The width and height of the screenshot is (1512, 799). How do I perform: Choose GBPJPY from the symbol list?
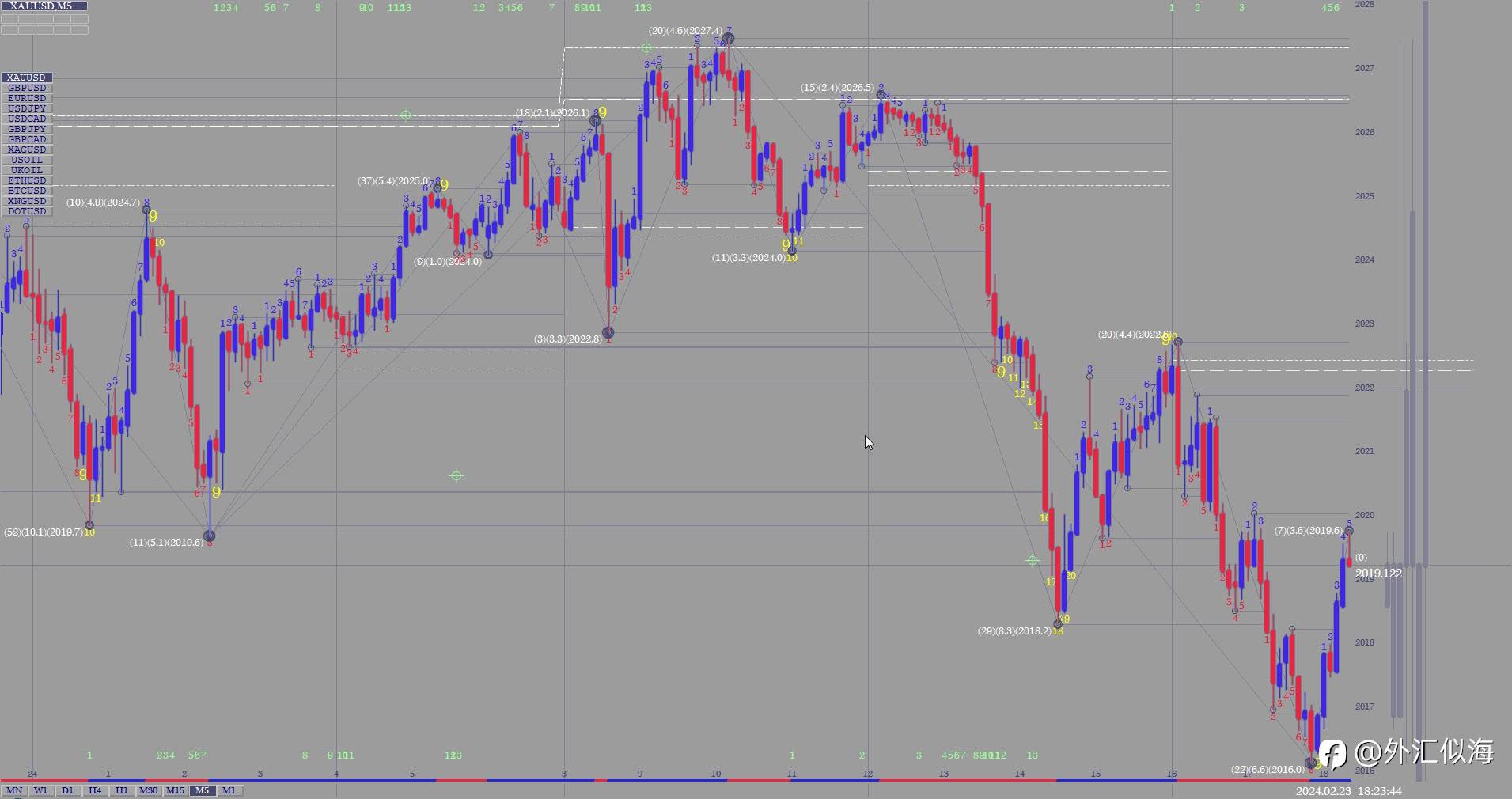[27, 129]
